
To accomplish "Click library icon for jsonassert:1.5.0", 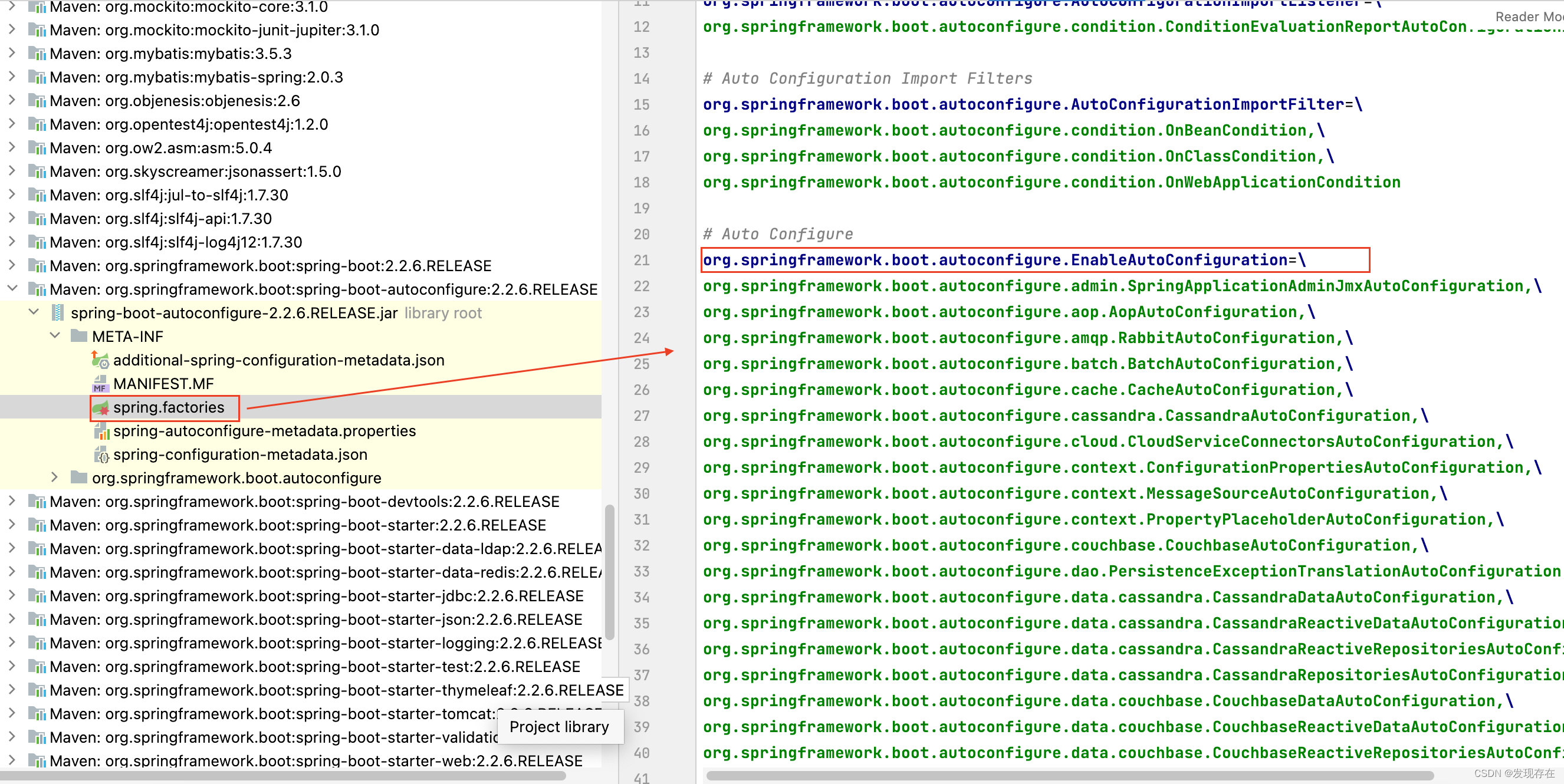I will [37, 172].
